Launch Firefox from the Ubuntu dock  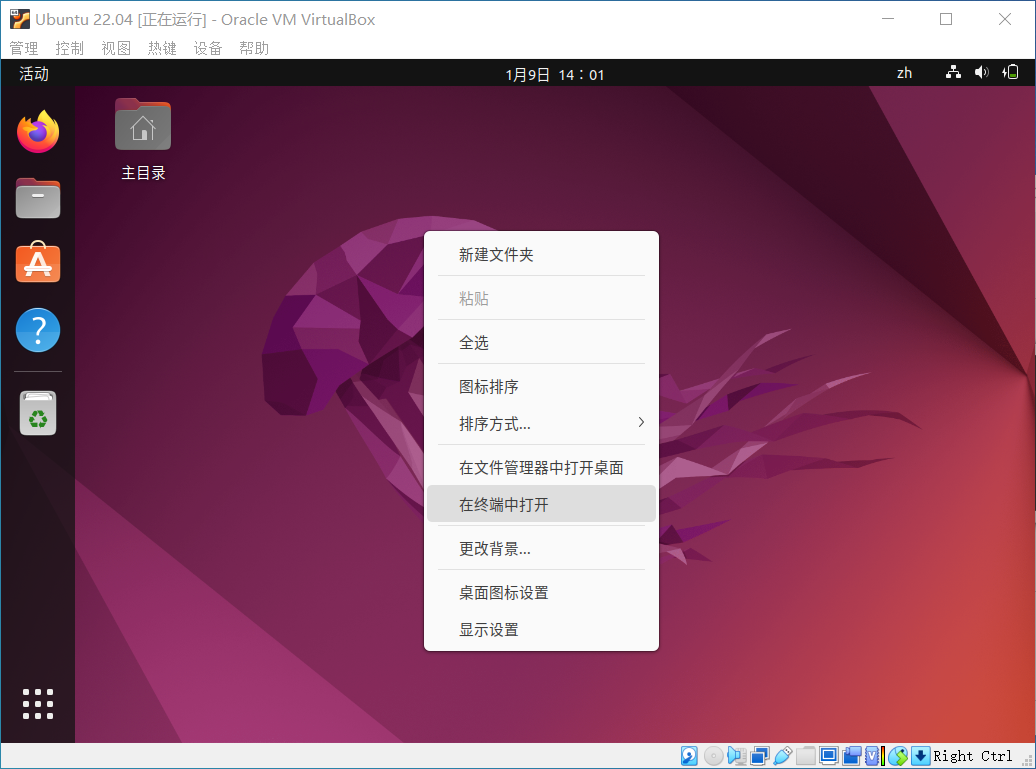coord(38,131)
